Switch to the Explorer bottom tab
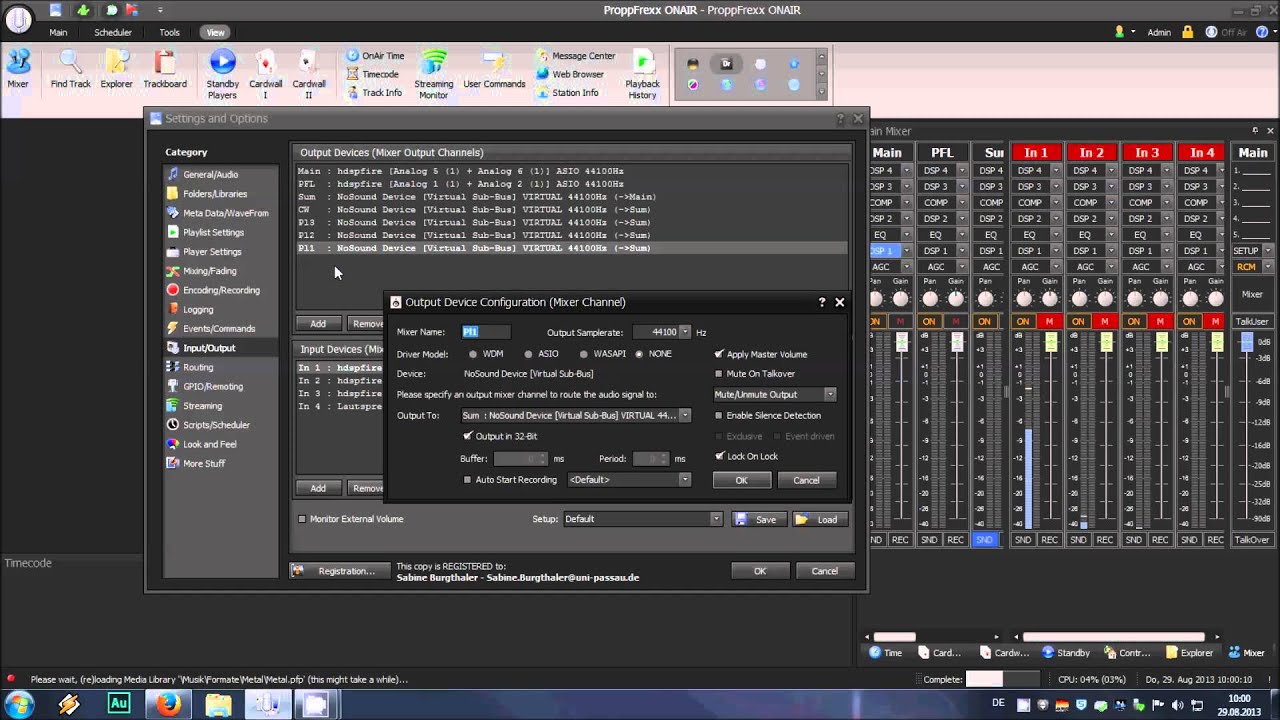 point(1190,653)
